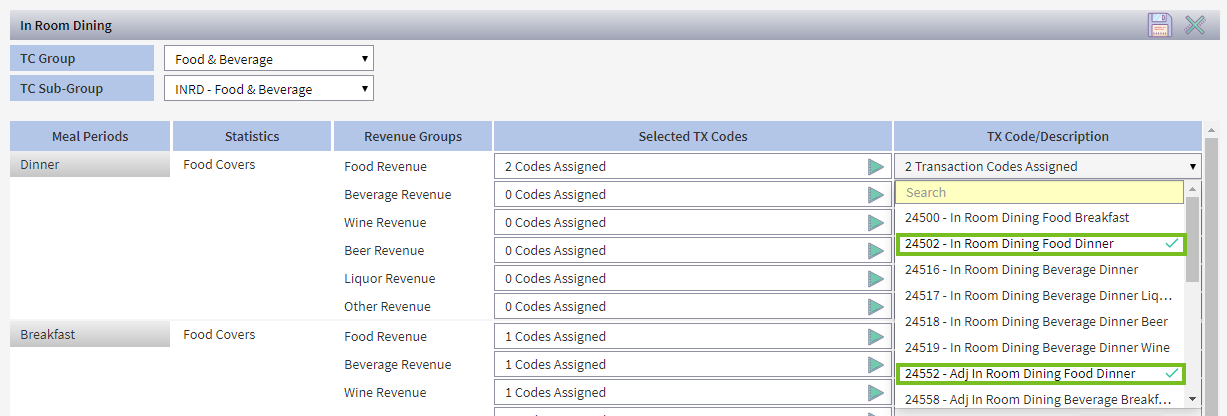Uncheck 24552 - Adj In Room Dining Food Dinner
The width and height of the screenshot is (1227, 416).
[x=1040, y=374]
